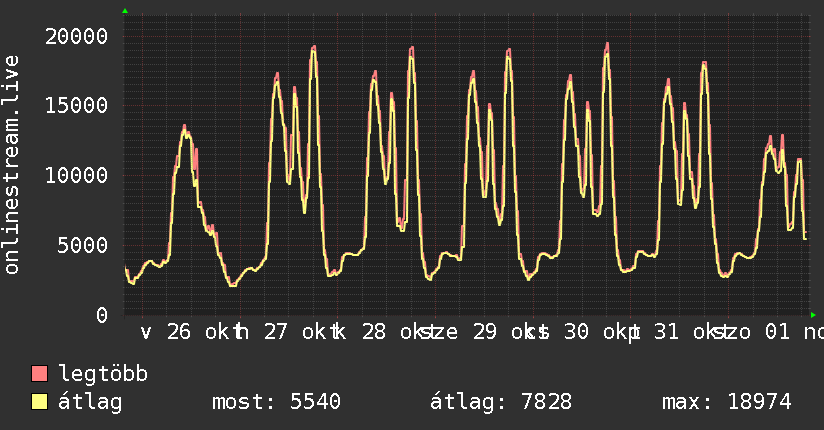The height and width of the screenshot is (430, 824).
Task: Click the 0 y-axis label
Action: [x=102, y=315]
